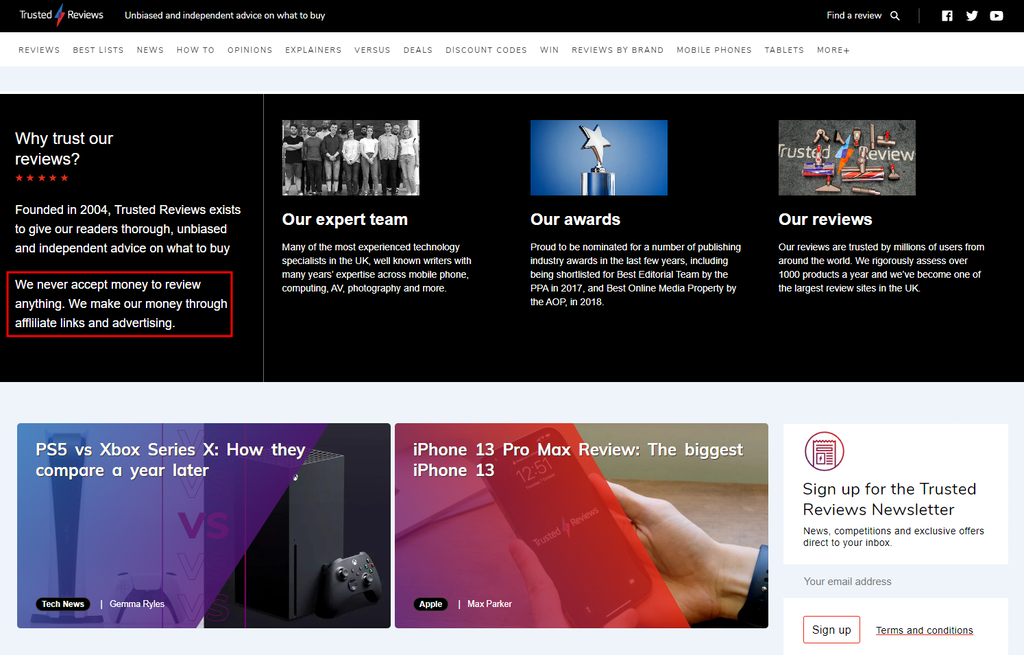Click the email address input field
Screen dimensions: 1024x655
[895, 581]
